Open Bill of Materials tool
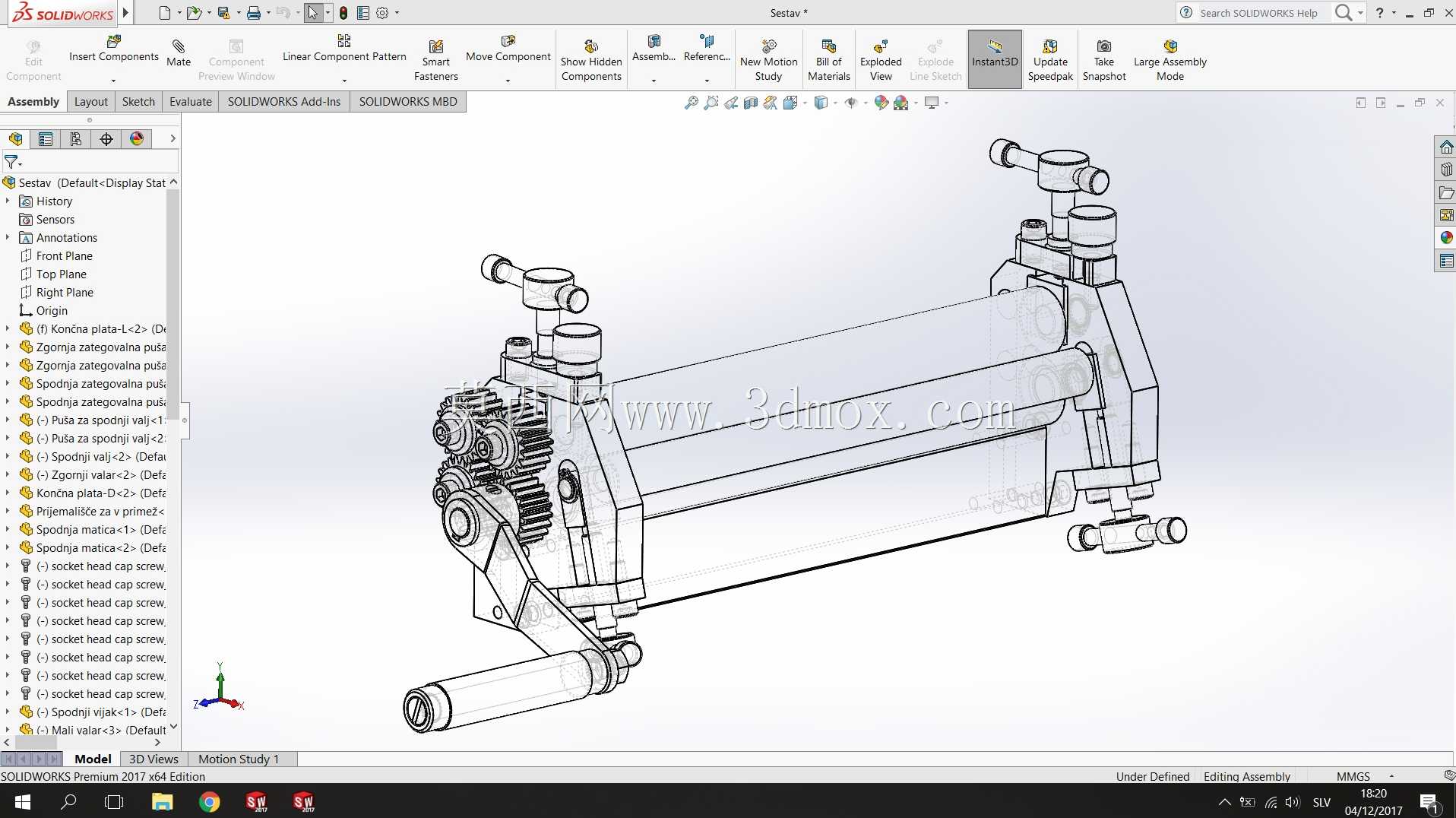1456x818 pixels. (x=828, y=59)
